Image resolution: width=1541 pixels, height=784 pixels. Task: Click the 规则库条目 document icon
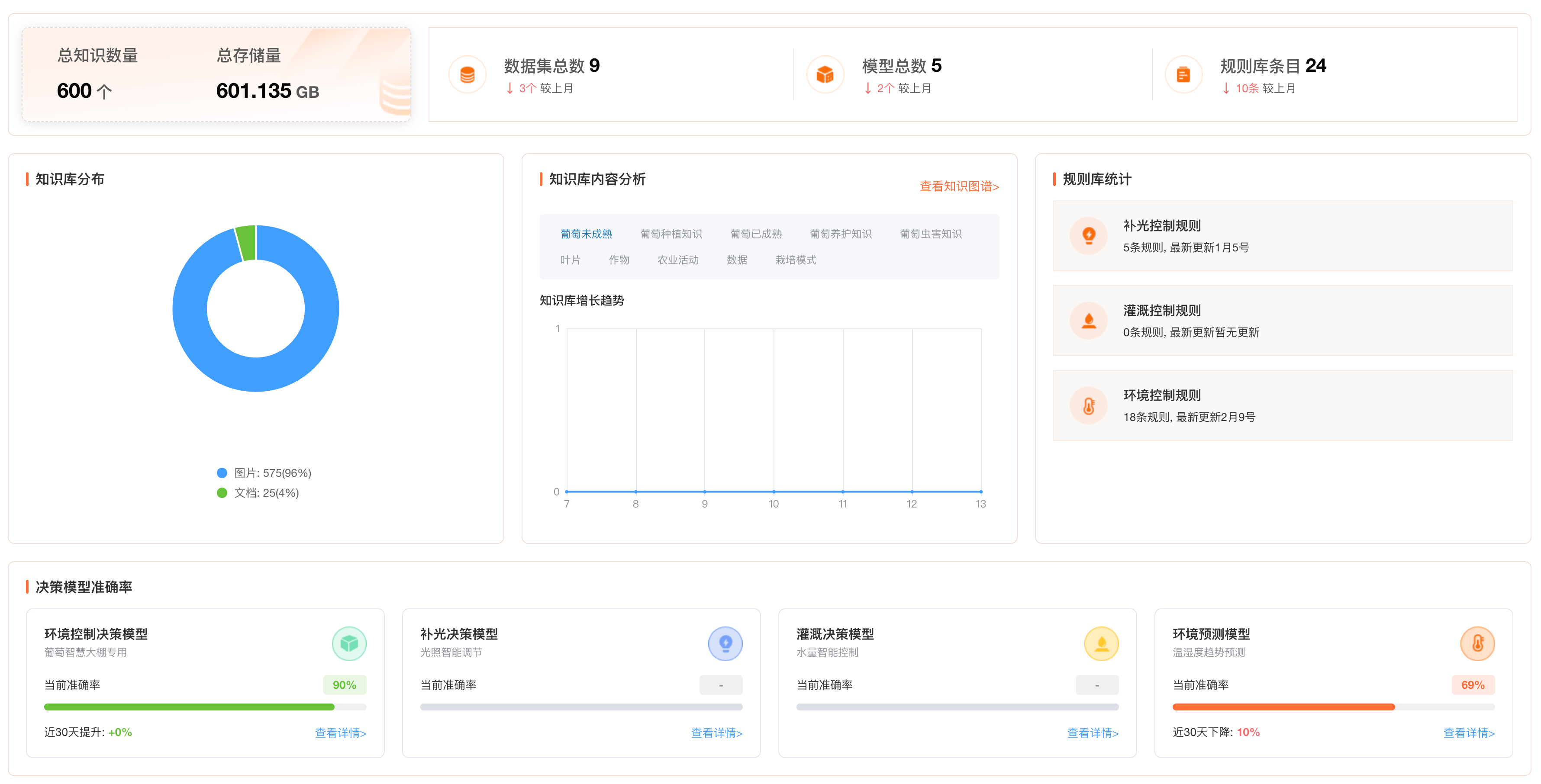click(x=1183, y=74)
